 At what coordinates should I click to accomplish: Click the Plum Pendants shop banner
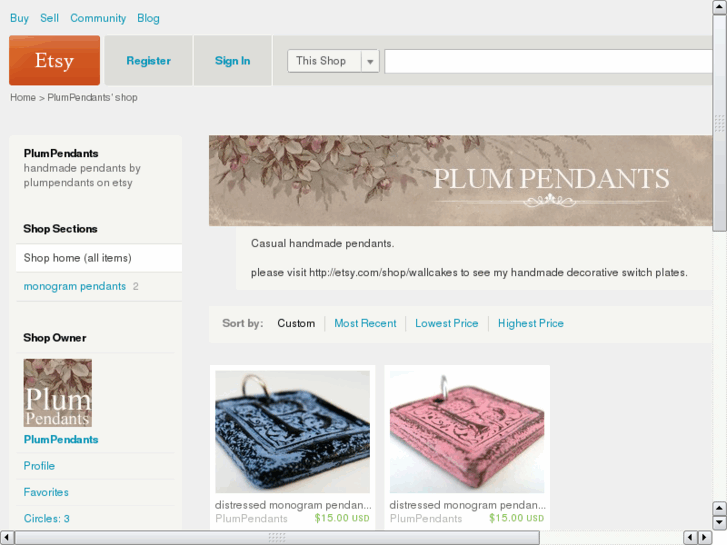(460, 180)
